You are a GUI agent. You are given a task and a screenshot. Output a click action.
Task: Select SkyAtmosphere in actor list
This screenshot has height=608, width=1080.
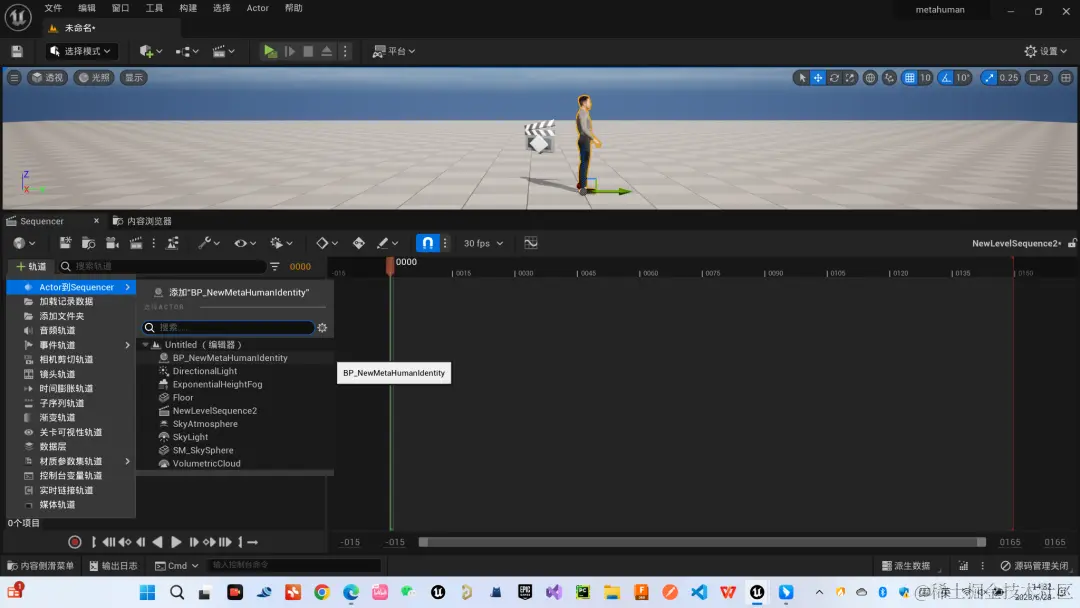205,424
